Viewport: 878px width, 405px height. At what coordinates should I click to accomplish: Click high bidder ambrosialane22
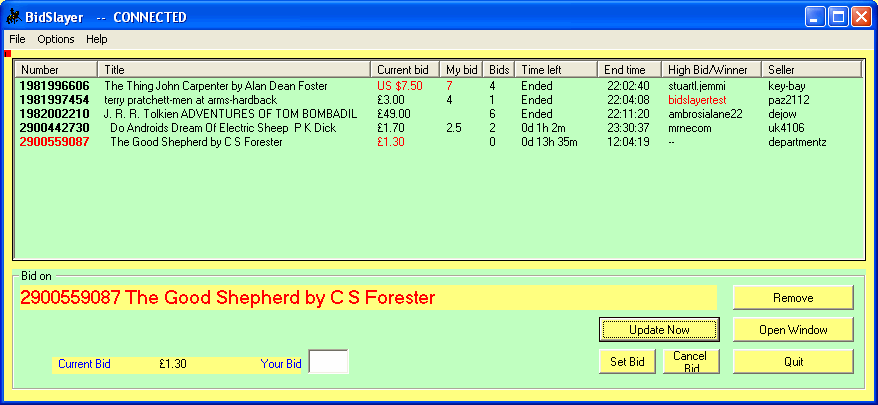[705, 114]
